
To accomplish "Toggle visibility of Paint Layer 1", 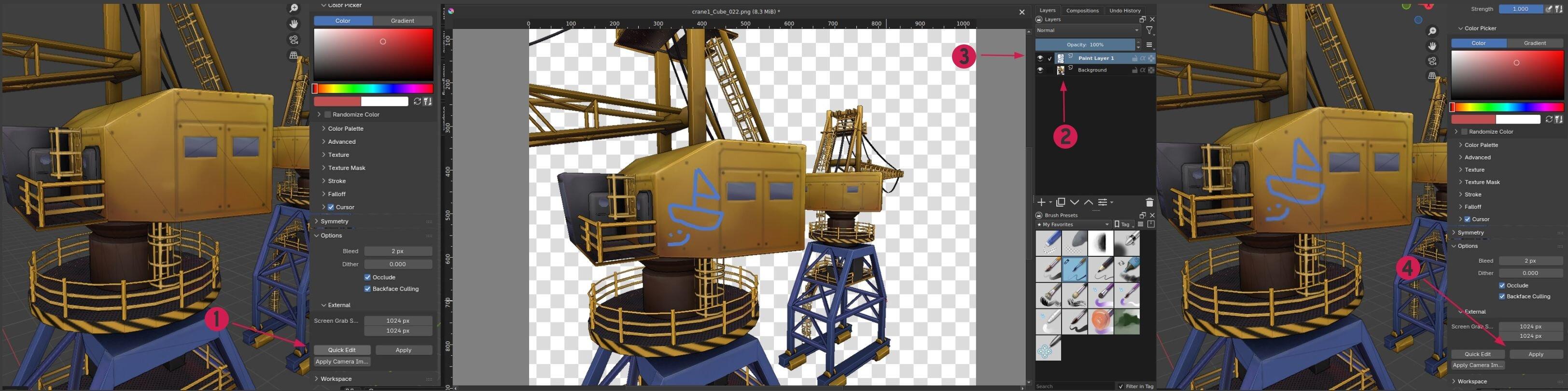I will point(1040,58).
